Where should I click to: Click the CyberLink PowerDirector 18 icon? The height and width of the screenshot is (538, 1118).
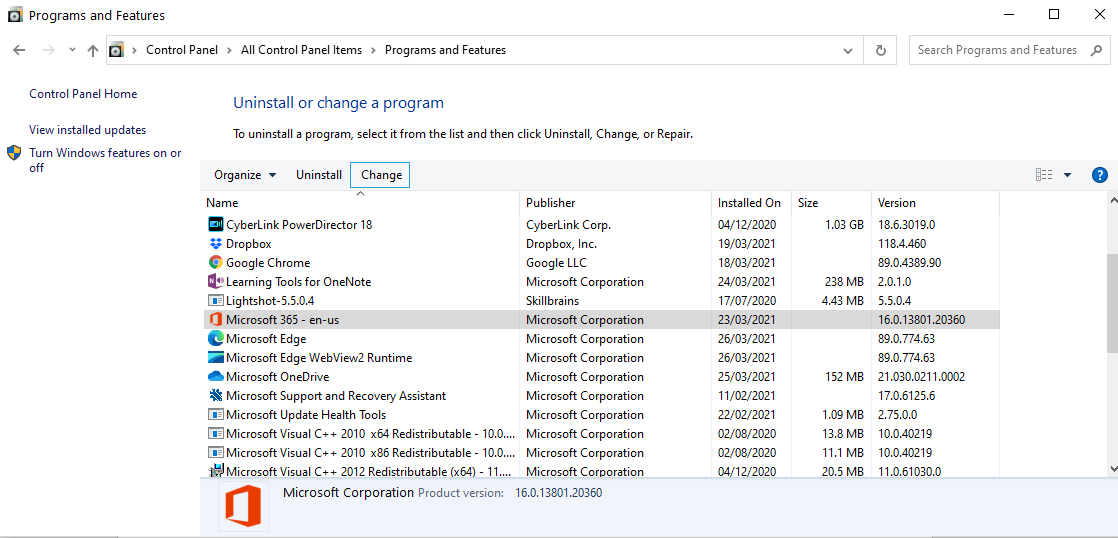(215, 224)
